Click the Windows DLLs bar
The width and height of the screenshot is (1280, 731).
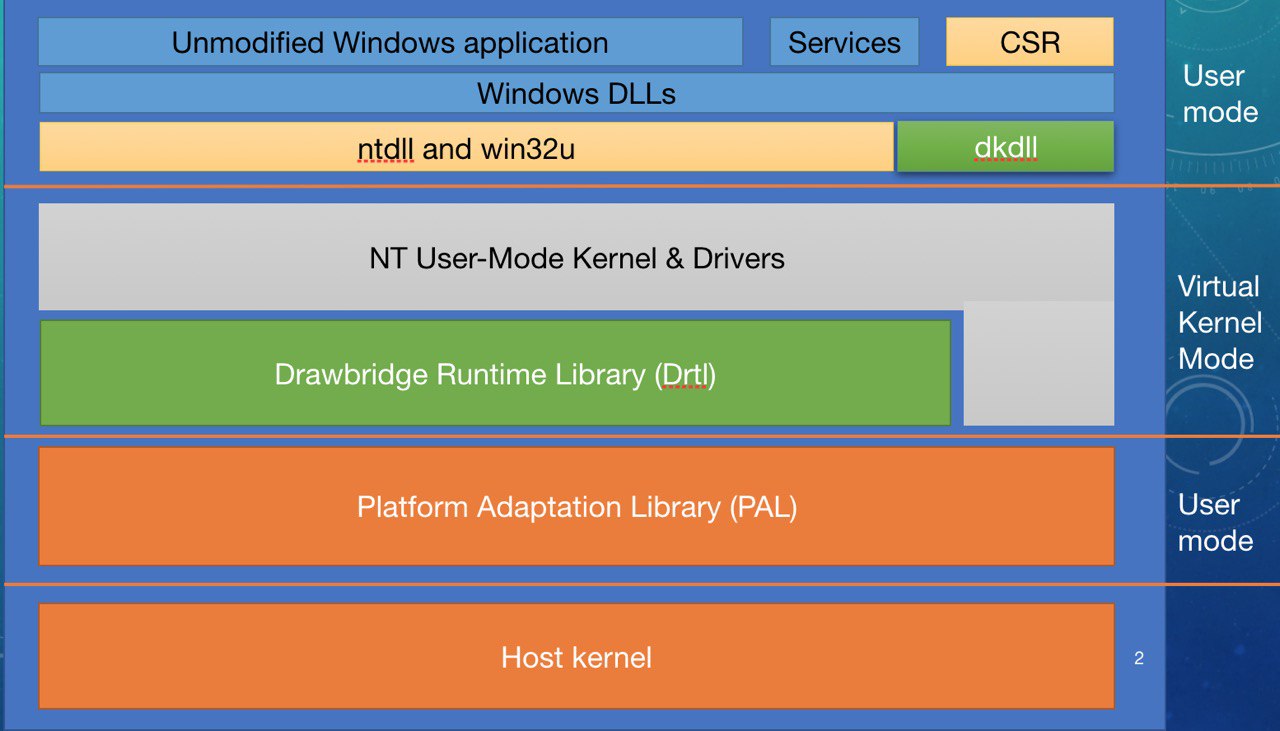pyautogui.click(x=576, y=93)
